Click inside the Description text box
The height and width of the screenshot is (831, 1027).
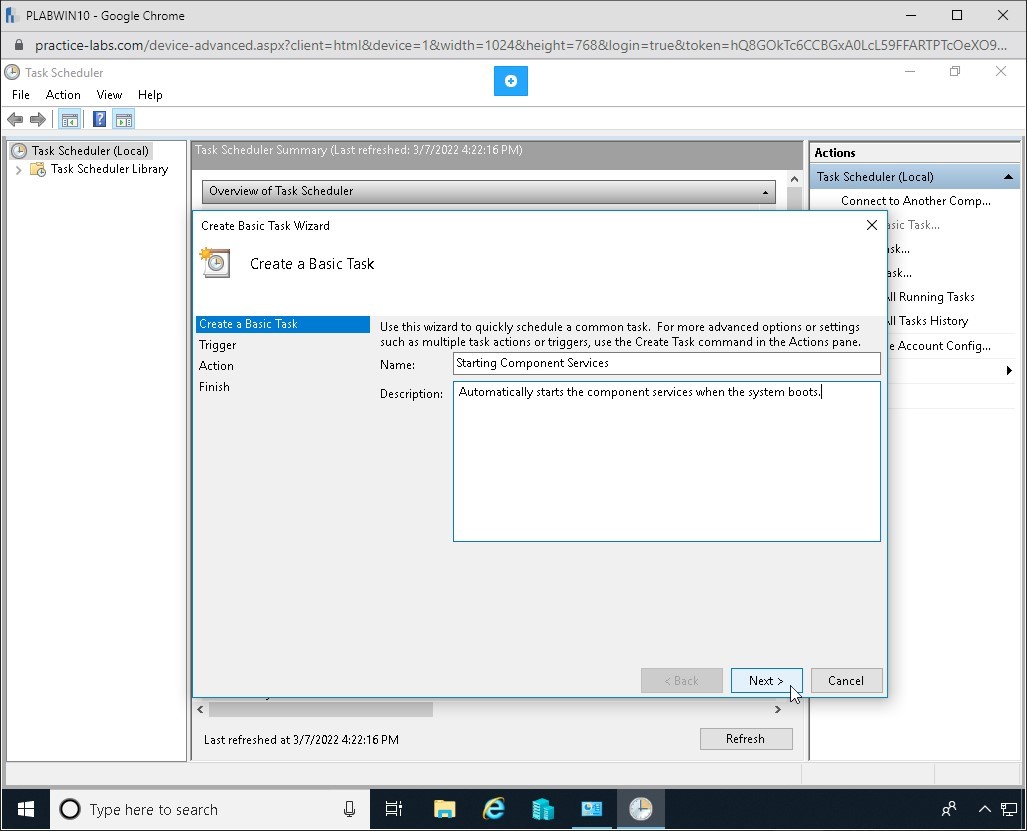point(667,462)
